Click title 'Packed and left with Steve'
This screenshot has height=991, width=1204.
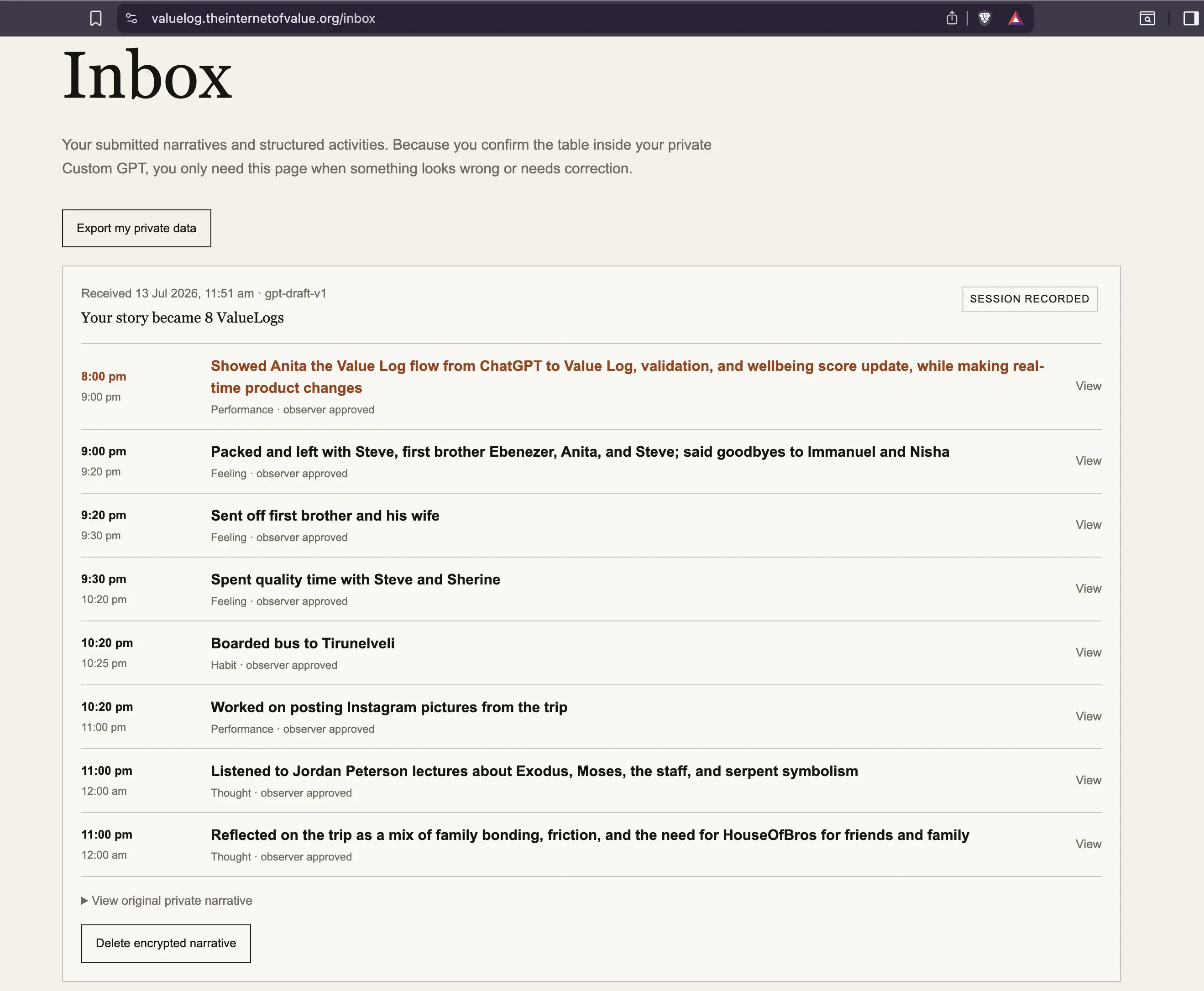point(580,452)
